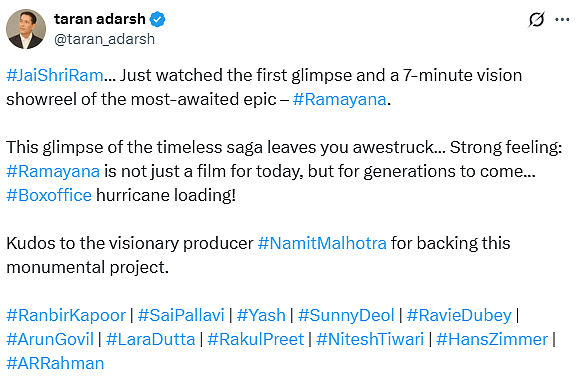
Task: Open the #Boxoffice hashtag
Action: click(49, 195)
